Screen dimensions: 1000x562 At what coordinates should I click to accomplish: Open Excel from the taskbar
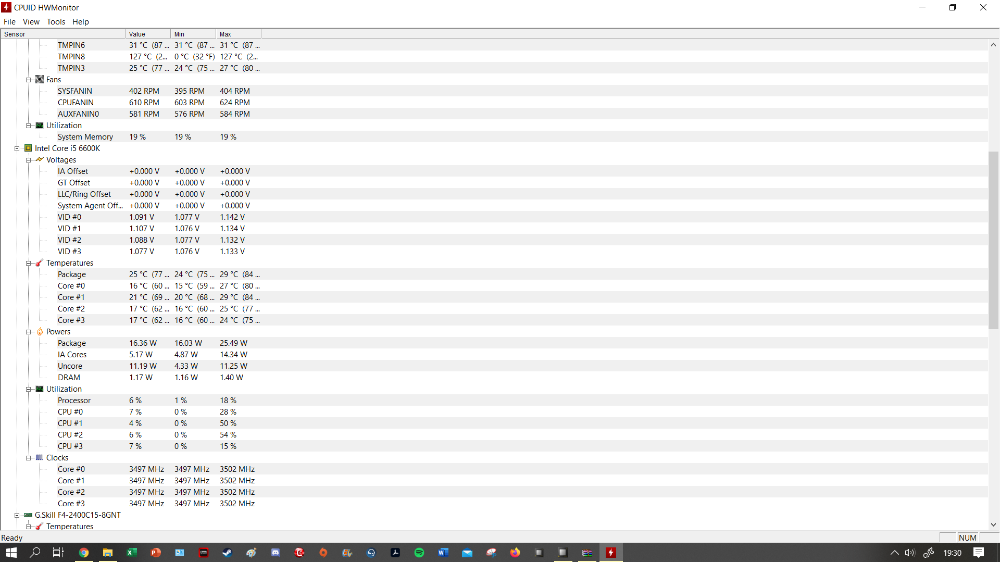131,552
